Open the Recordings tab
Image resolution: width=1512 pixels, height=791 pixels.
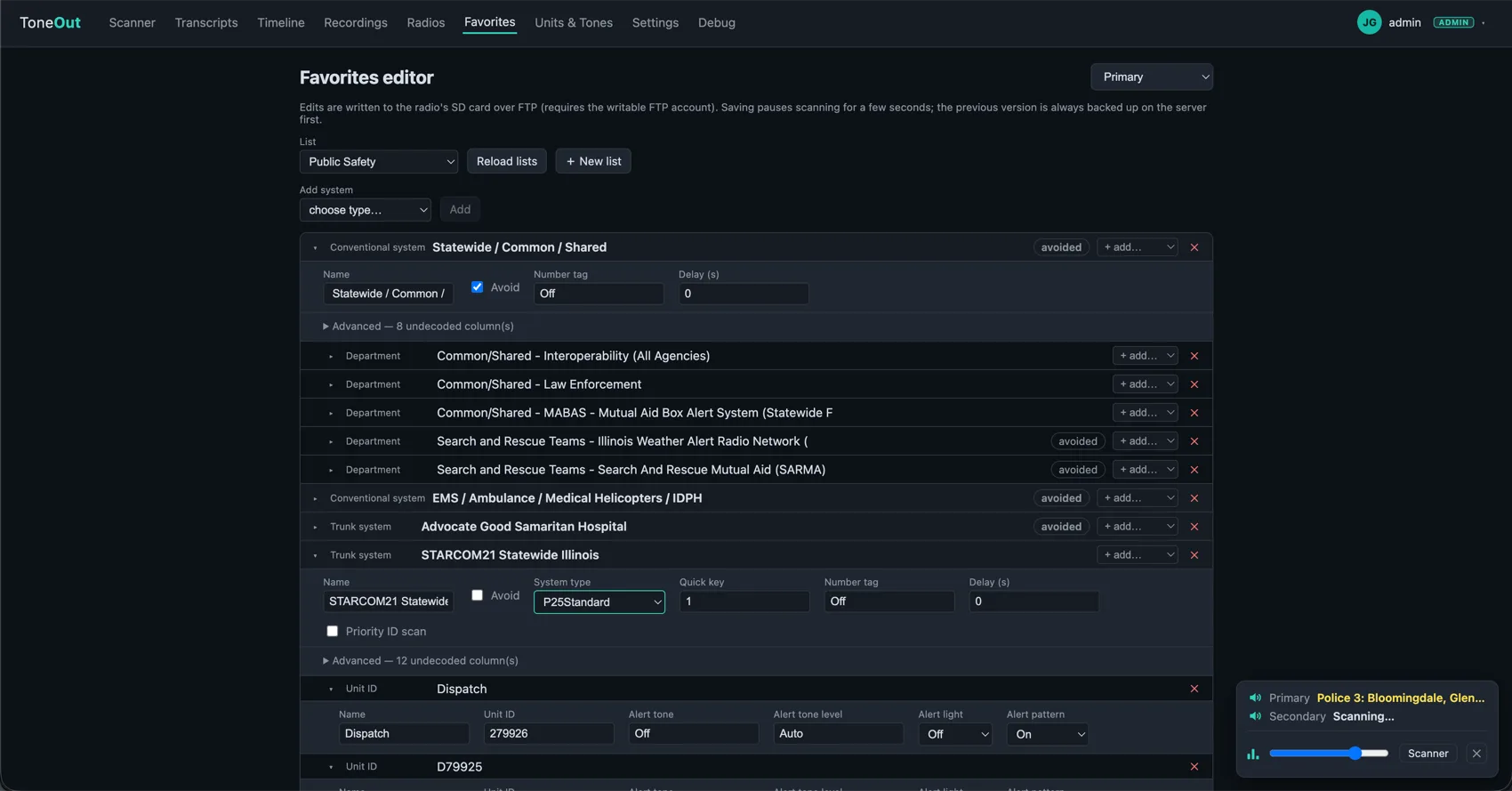pyautogui.click(x=356, y=22)
